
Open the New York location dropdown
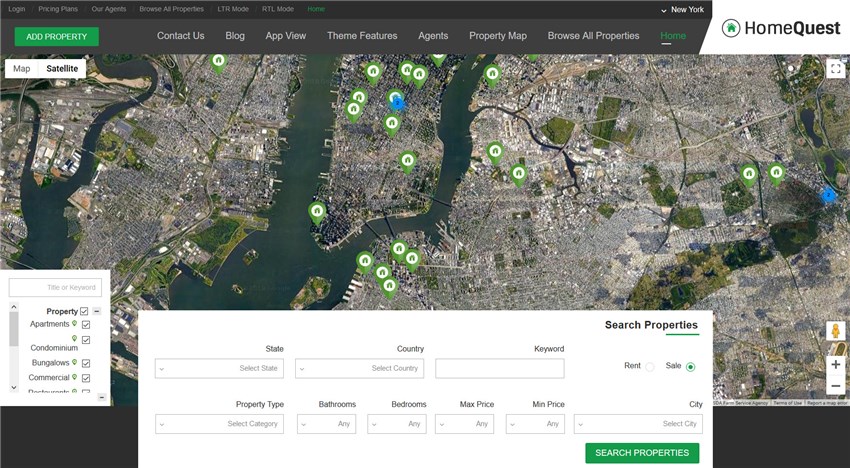click(x=682, y=10)
